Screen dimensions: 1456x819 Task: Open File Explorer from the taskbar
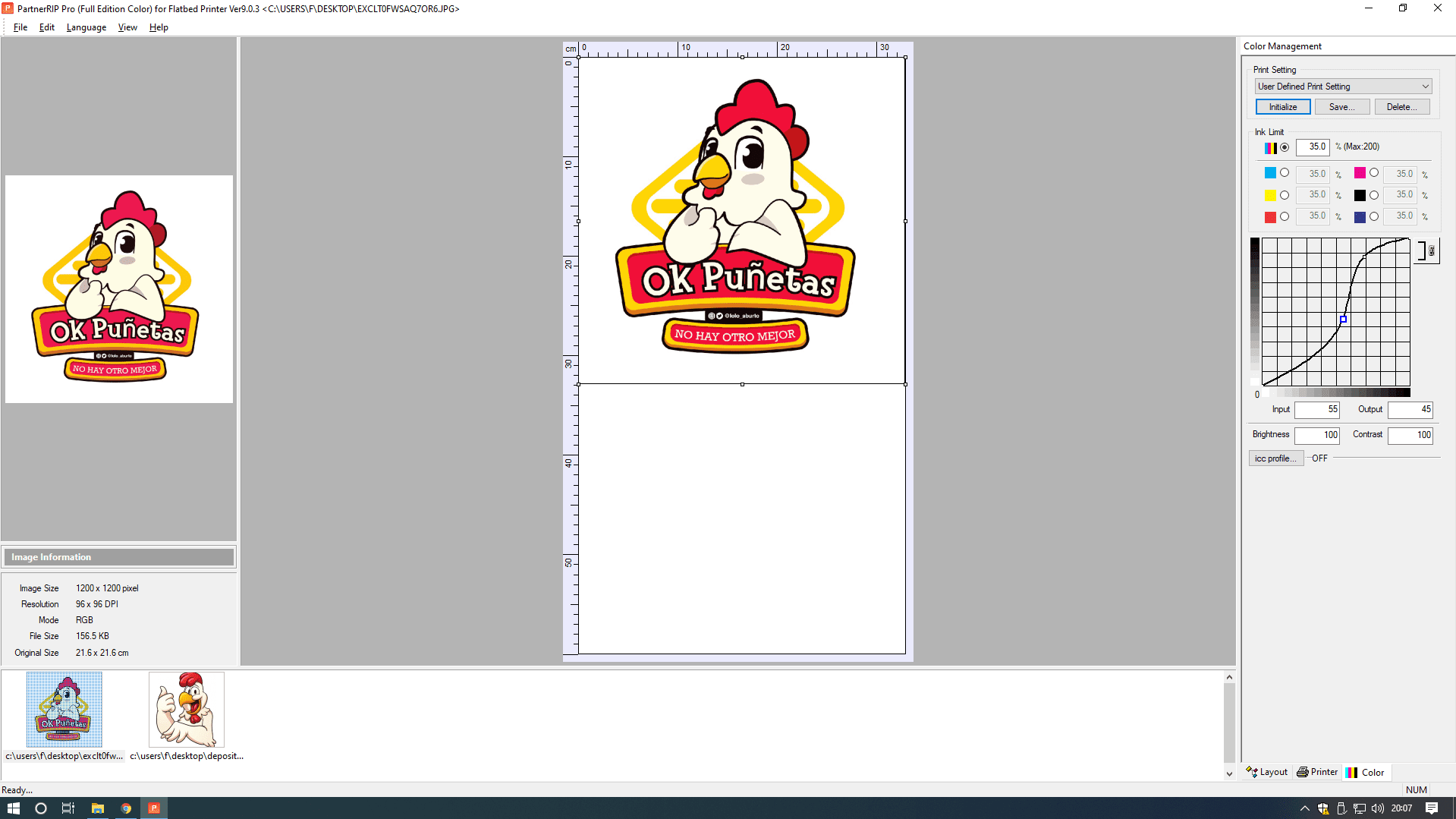click(97, 808)
